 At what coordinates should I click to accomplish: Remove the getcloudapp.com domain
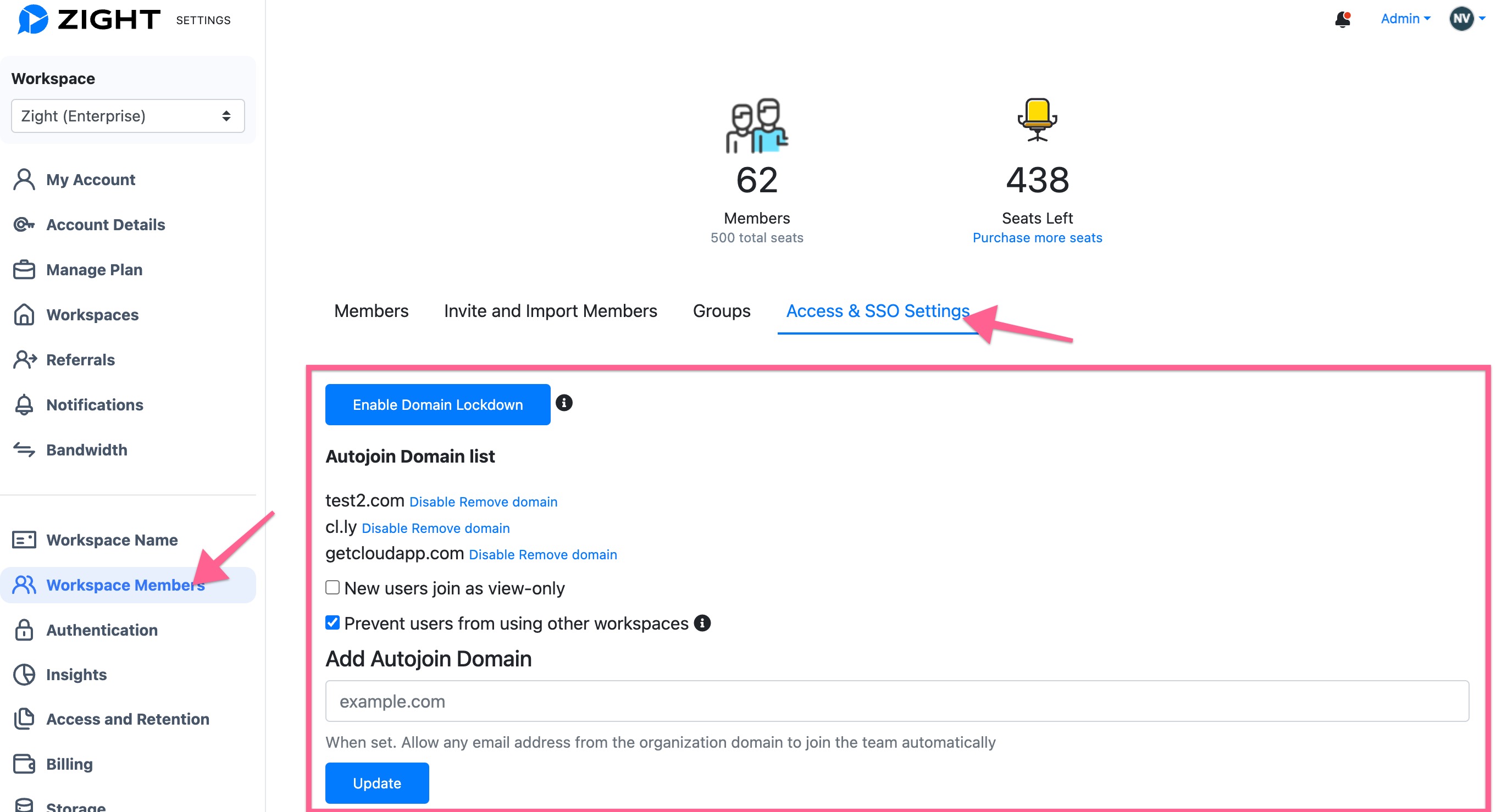coord(568,554)
